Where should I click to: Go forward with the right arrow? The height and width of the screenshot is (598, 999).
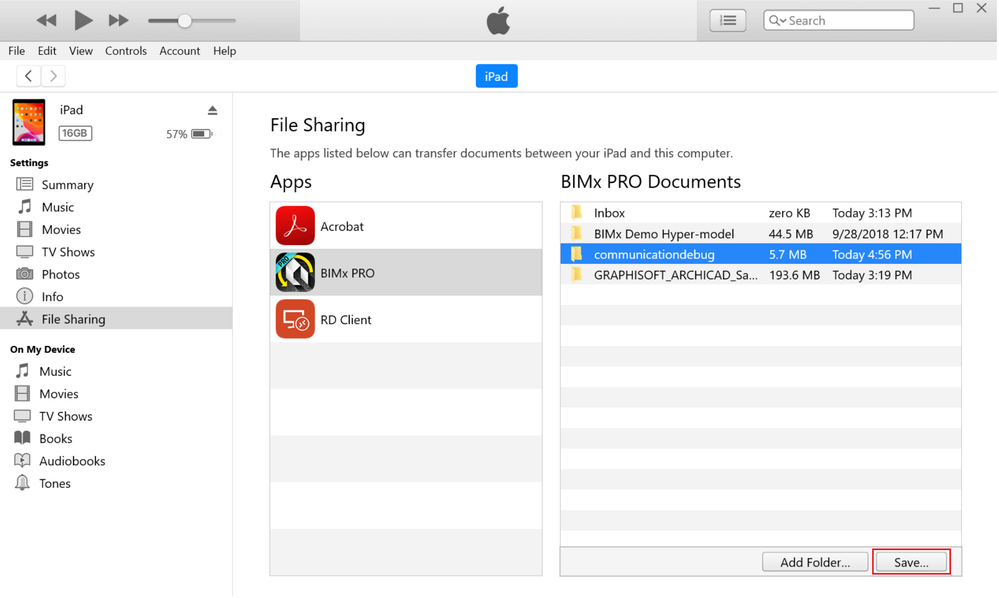54,76
